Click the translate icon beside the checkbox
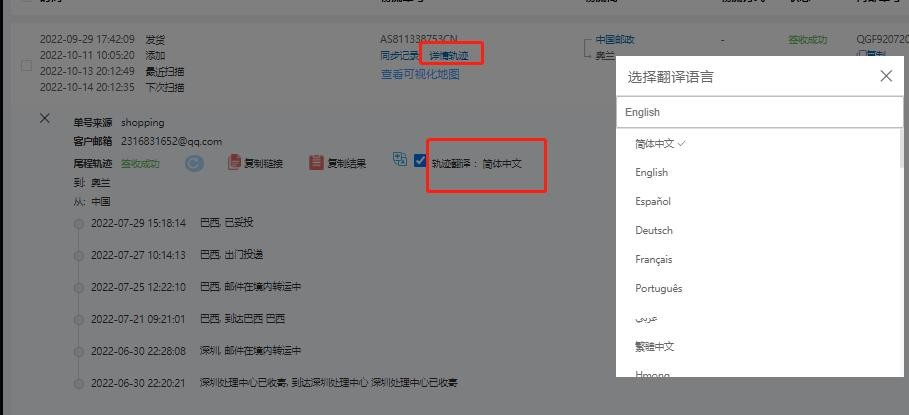Image resolution: width=909 pixels, height=415 pixels. point(400,160)
